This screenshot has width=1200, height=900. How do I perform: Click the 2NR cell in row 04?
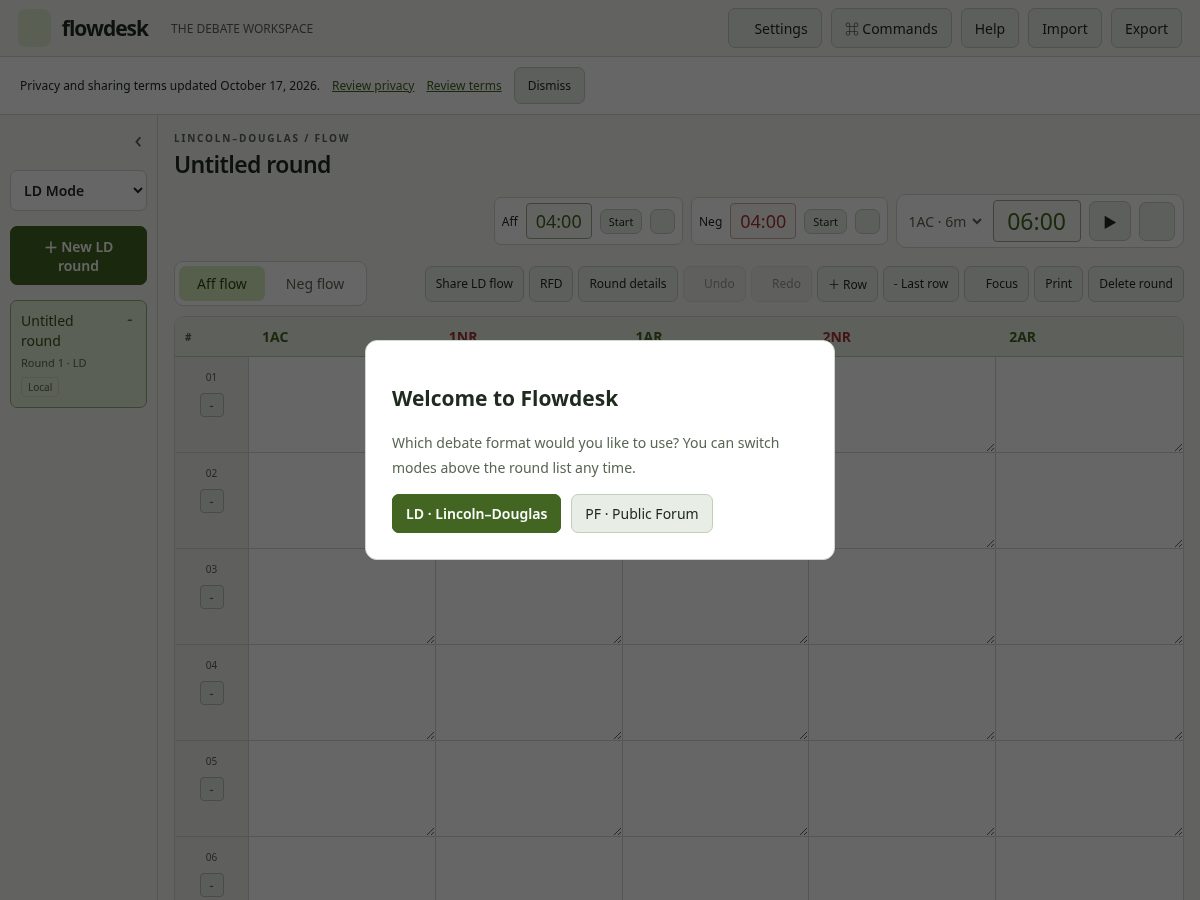902,692
